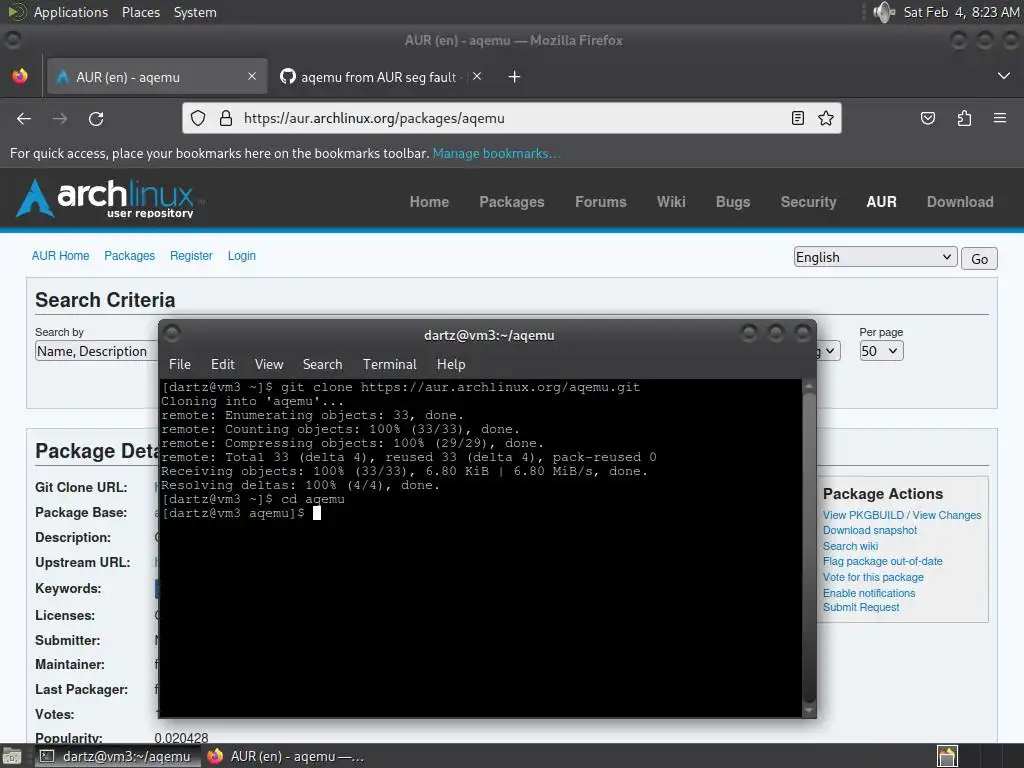This screenshot has height=768, width=1024.
Task: Open the Per page 50 dropdown
Action: pyautogui.click(x=881, y=351)
